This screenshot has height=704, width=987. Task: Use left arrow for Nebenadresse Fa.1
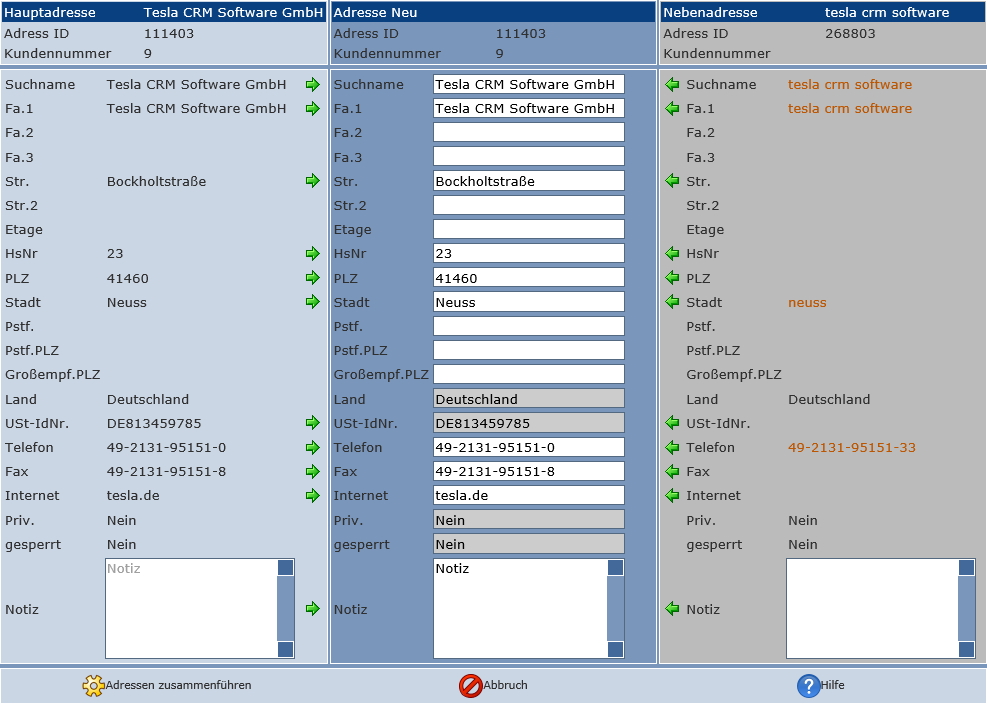(672, 108)
